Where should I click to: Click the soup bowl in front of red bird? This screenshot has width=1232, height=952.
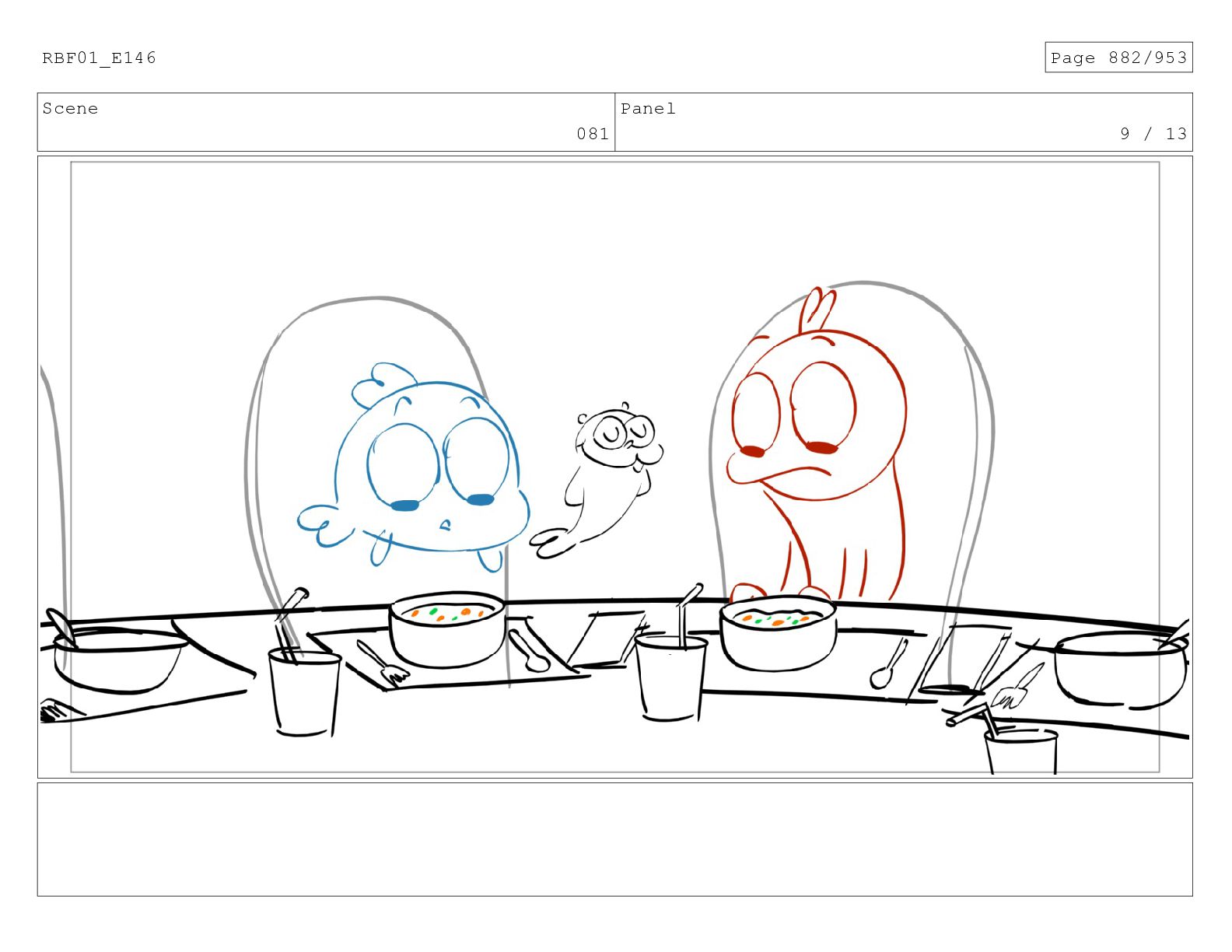point(779,632)
